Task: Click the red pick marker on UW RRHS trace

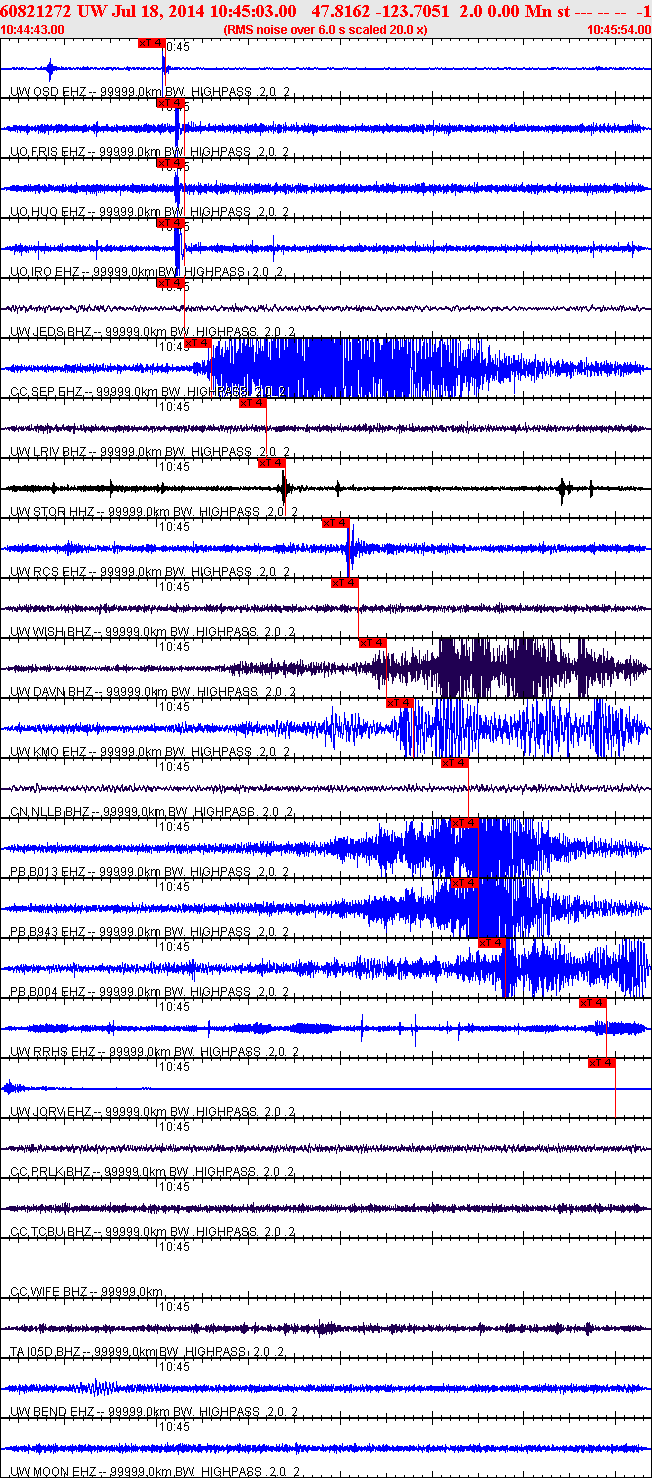Action: click(593, 1003)
